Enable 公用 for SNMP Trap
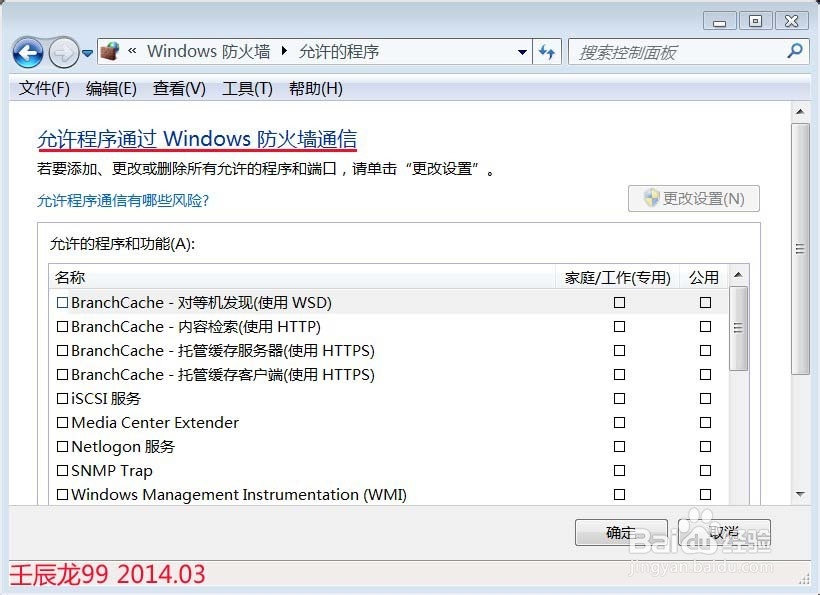The image size is (820, 595). point(705,471)
